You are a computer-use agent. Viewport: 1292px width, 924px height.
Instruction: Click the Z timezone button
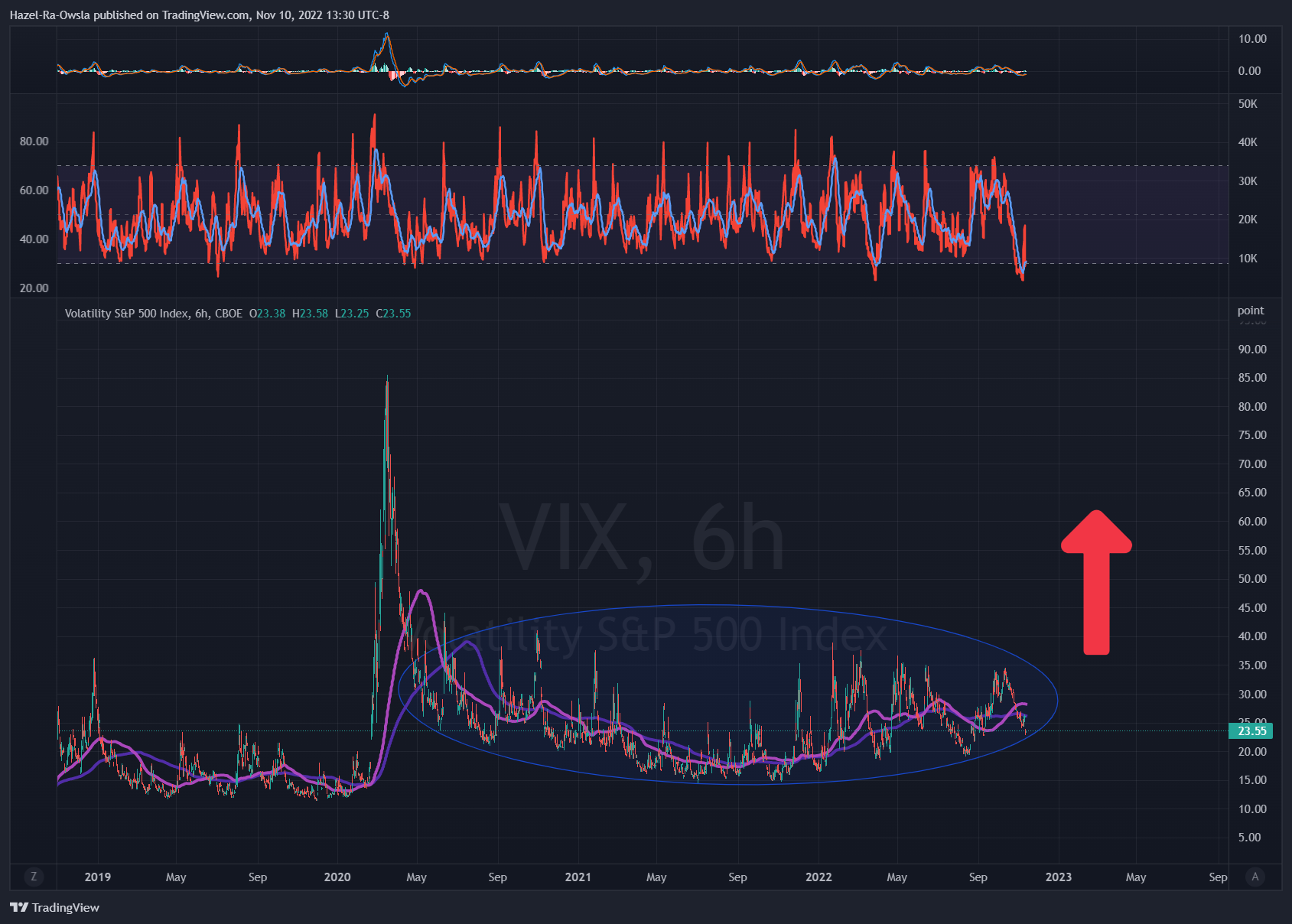tap(33, 877)
